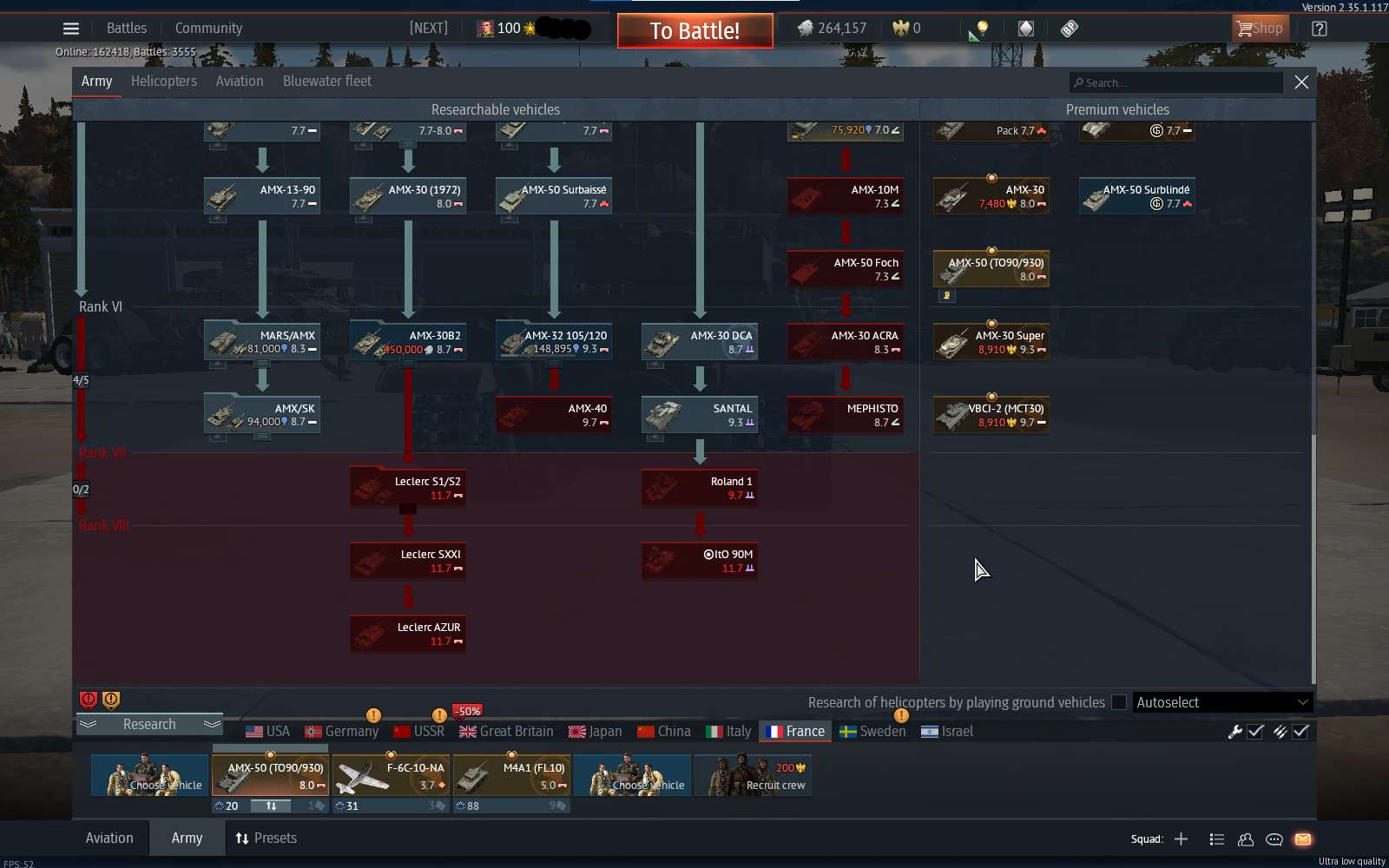Open the orange mail envelope icon
The height and width of the screenshot is (868, 1389).
click(1303, 839)
